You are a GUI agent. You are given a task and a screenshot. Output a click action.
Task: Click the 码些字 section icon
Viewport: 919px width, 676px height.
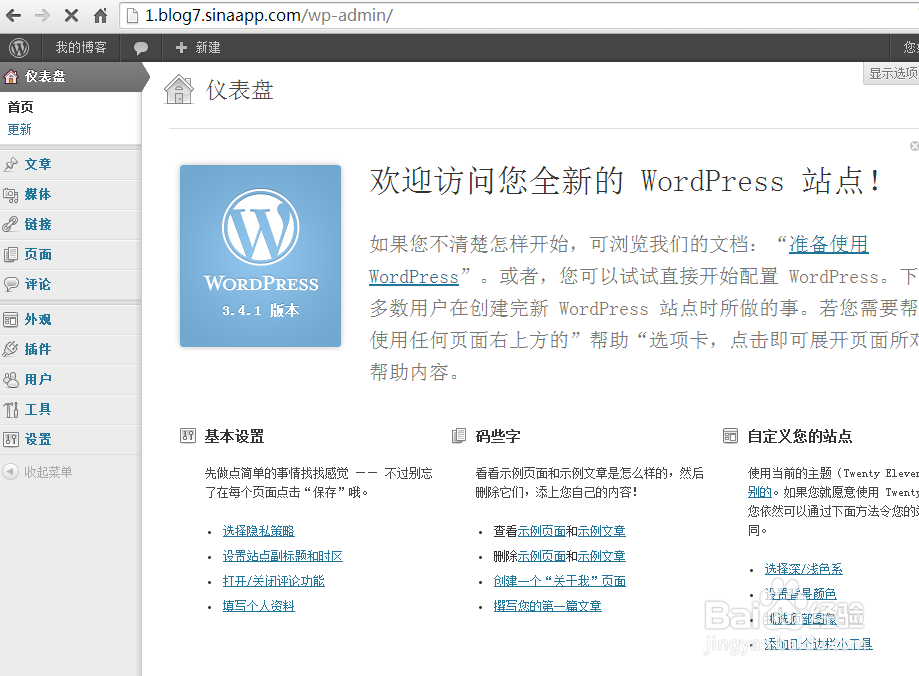(459, 436)
